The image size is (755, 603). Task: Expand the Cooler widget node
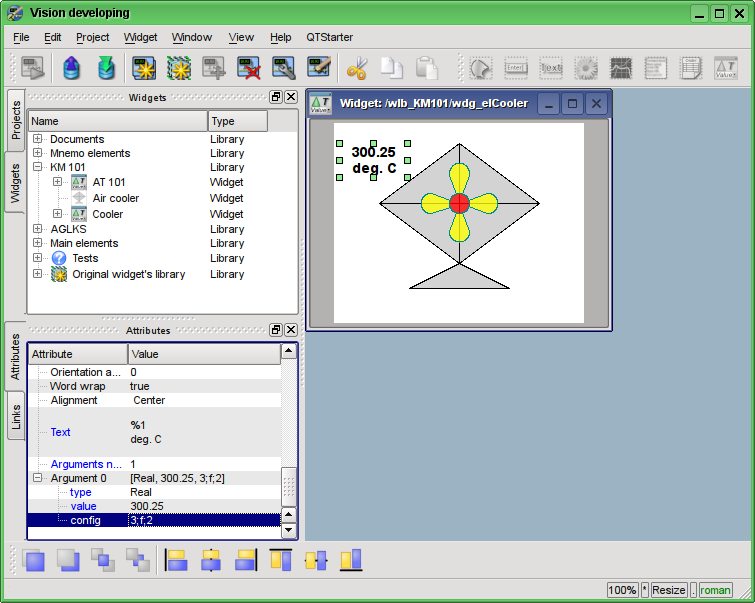[58, 214]
